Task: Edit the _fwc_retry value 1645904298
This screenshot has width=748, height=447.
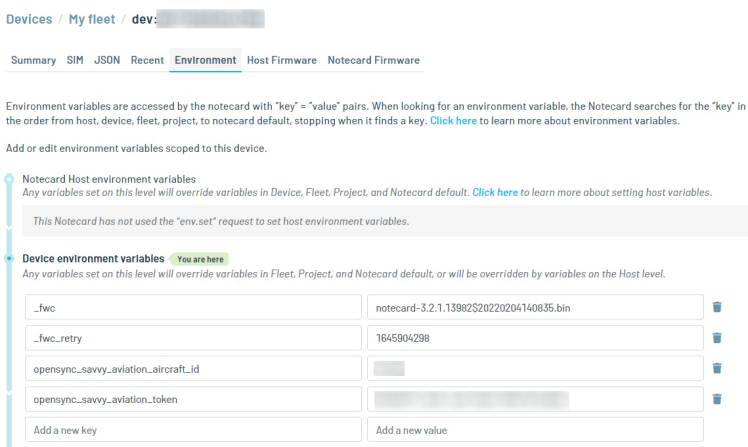Action: [535, 338]
